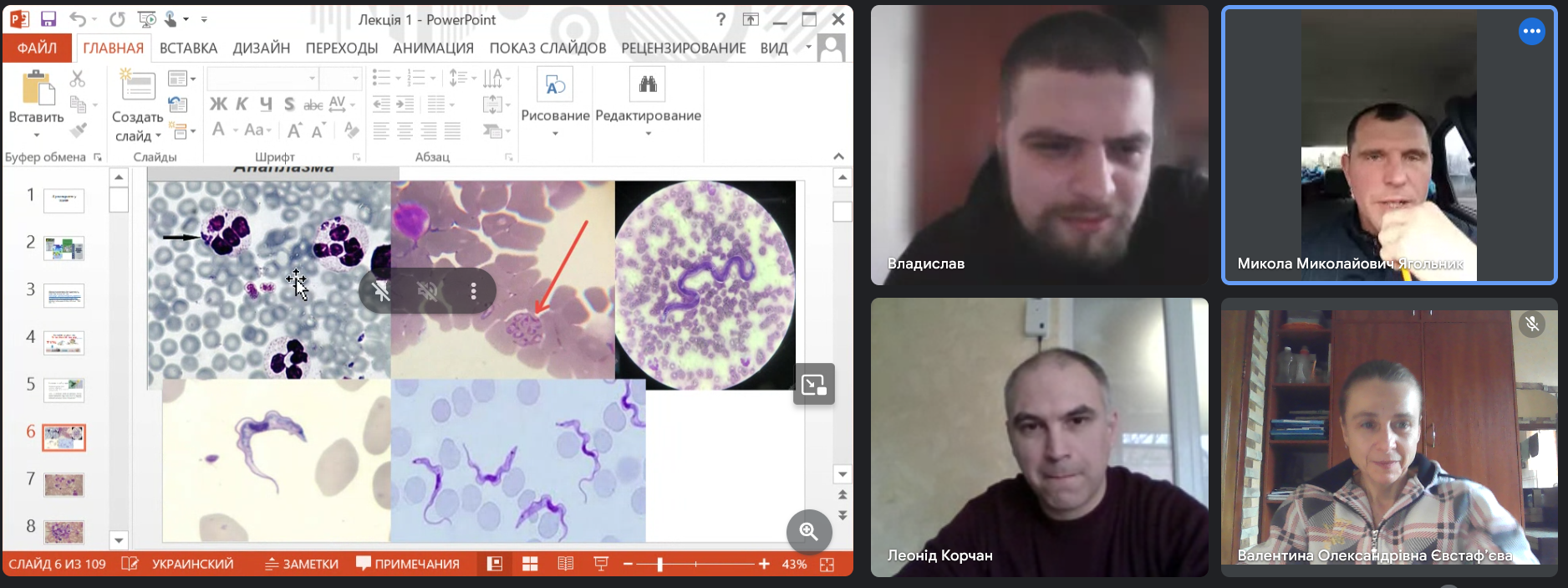
Task: Switch to reading view in status bar
Action: tap(566, 565)
